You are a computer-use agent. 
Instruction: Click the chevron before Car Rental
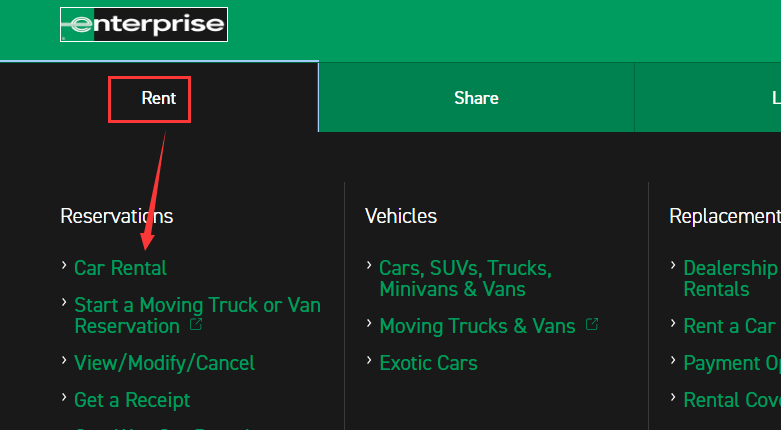pyautogui.click(x=64, y=266)
